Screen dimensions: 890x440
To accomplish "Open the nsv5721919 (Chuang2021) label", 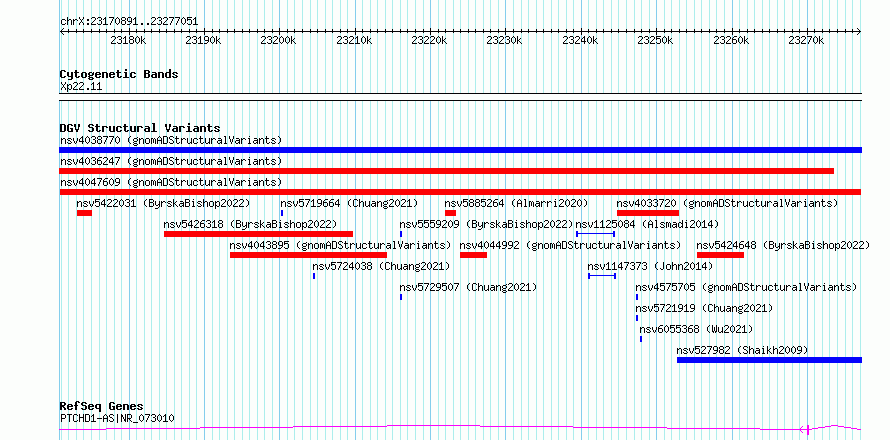I will coord(704,308).
